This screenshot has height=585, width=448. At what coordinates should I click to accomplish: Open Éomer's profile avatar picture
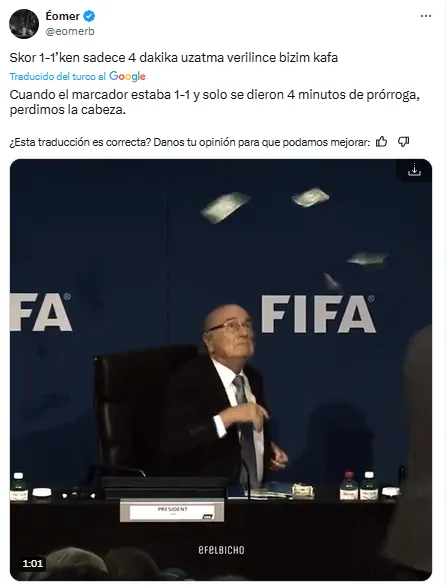24,24
